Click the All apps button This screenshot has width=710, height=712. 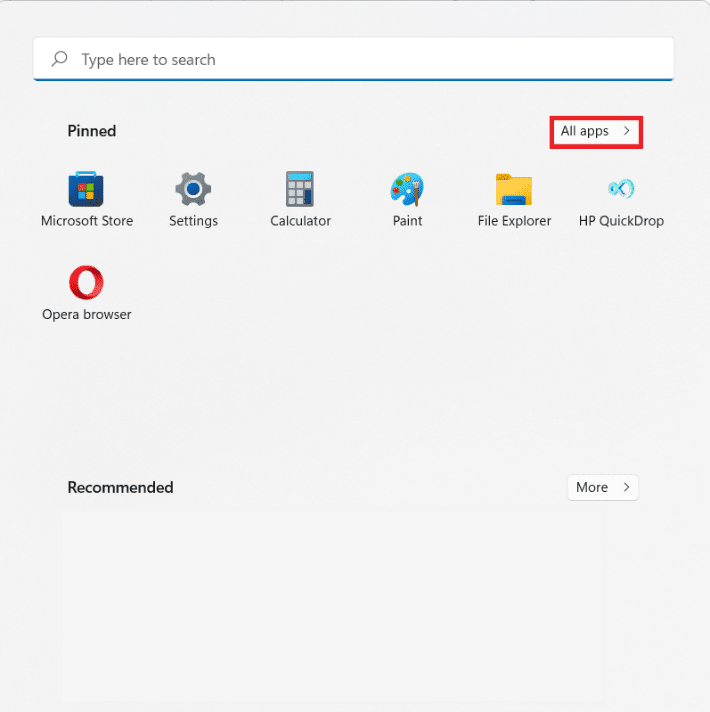596,132
